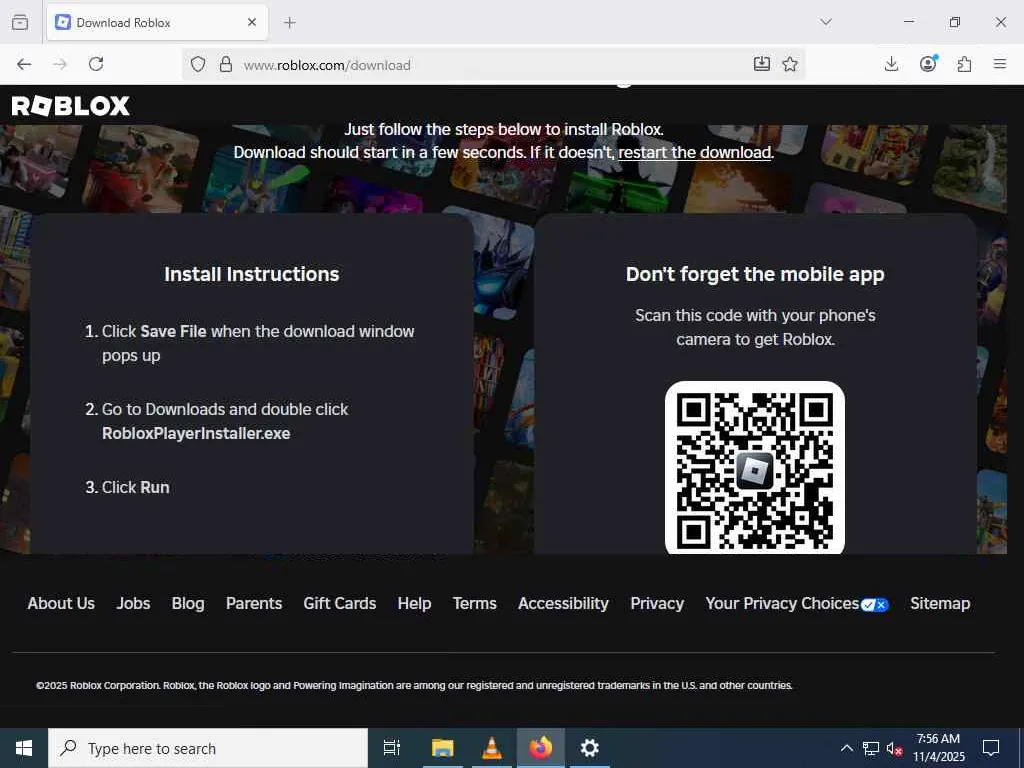Screen dimensions: 1024x768
Task: Open Task View on the taskbar
Action: pyautogui.click(x=392, y=748)
